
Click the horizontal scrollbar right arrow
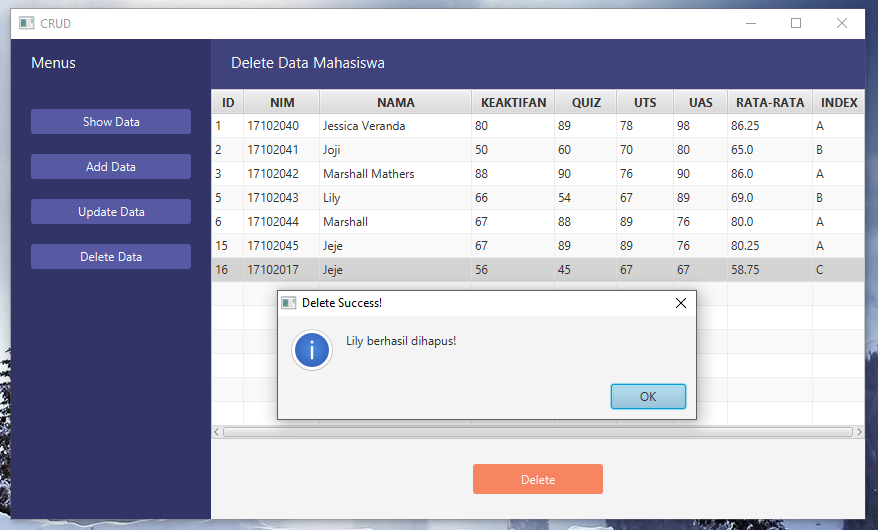[860, 432]
